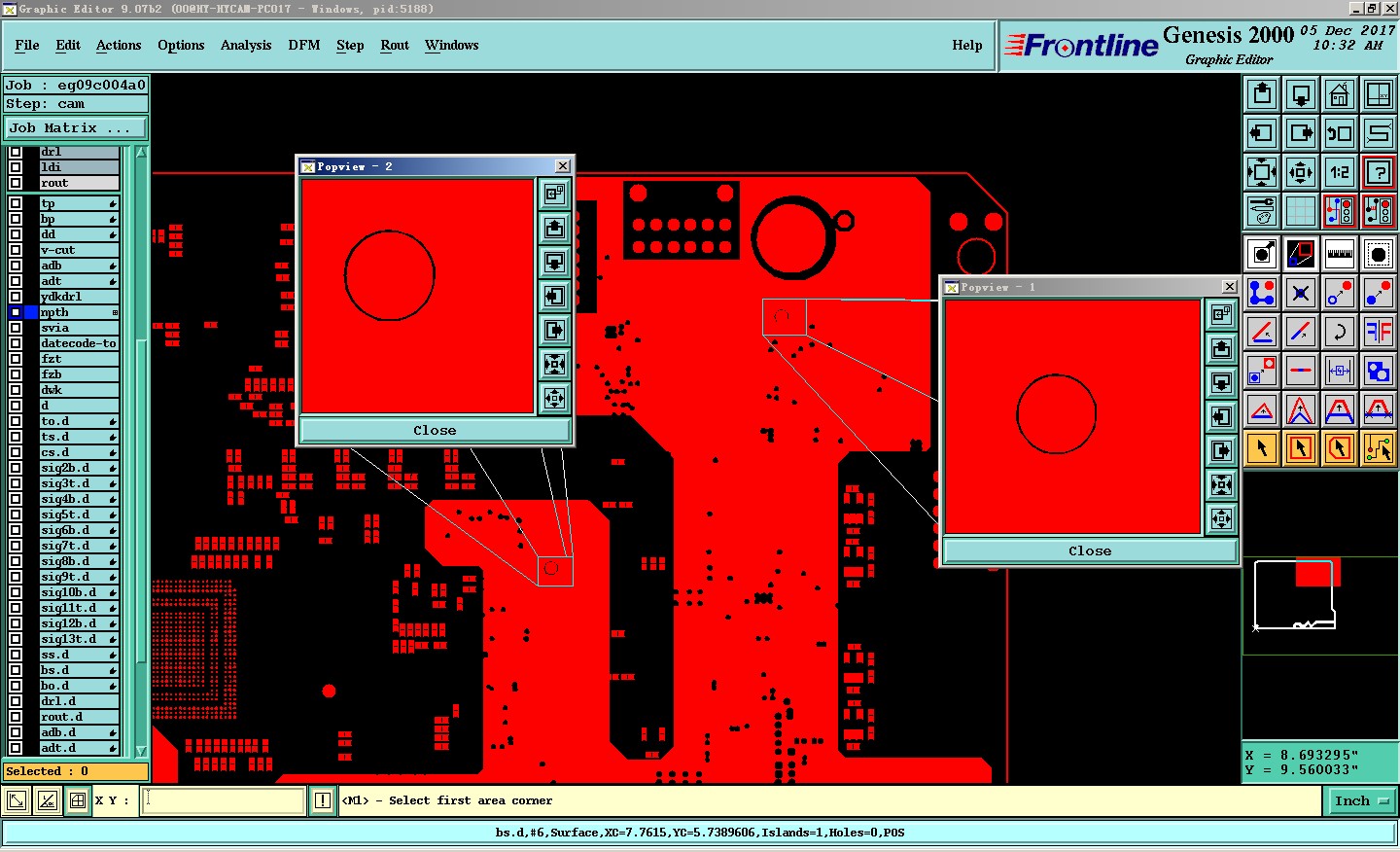The image size is (1400, 852).
Task: Toggle the drl layer checkbox
Action: click(16, 152)
